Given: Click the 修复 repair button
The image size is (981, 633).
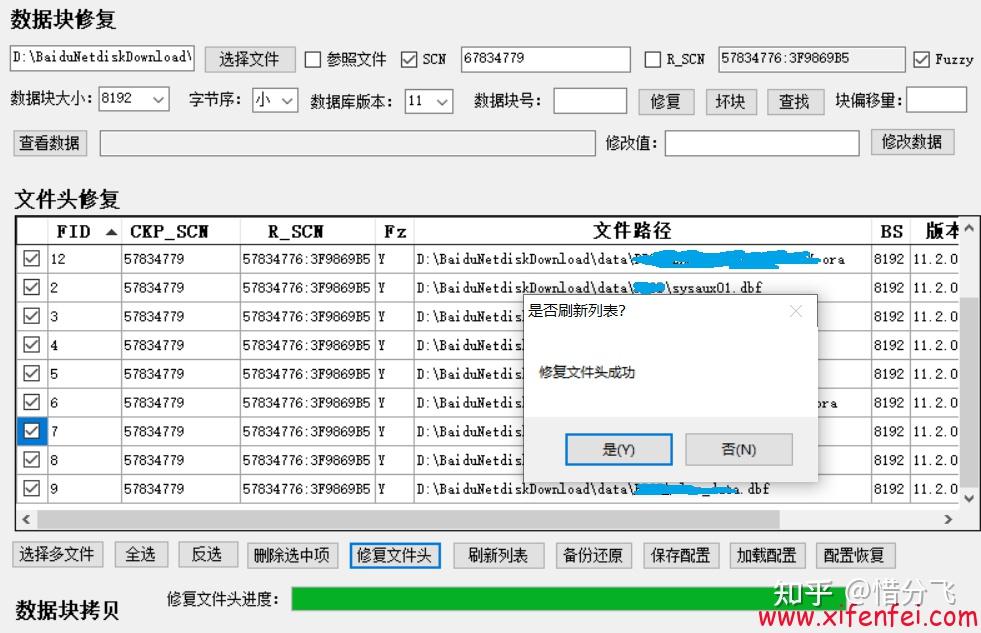Looking at the screenshot, I should 665,100.
